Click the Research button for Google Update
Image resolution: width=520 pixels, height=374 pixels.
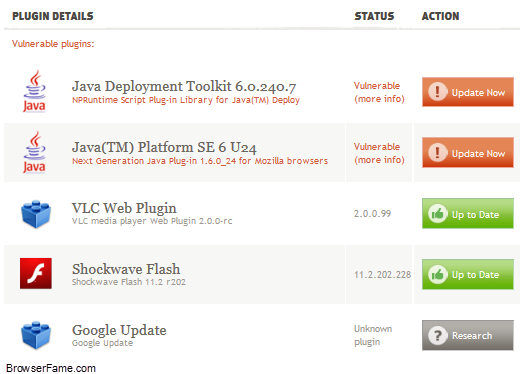tap(468, 335)
